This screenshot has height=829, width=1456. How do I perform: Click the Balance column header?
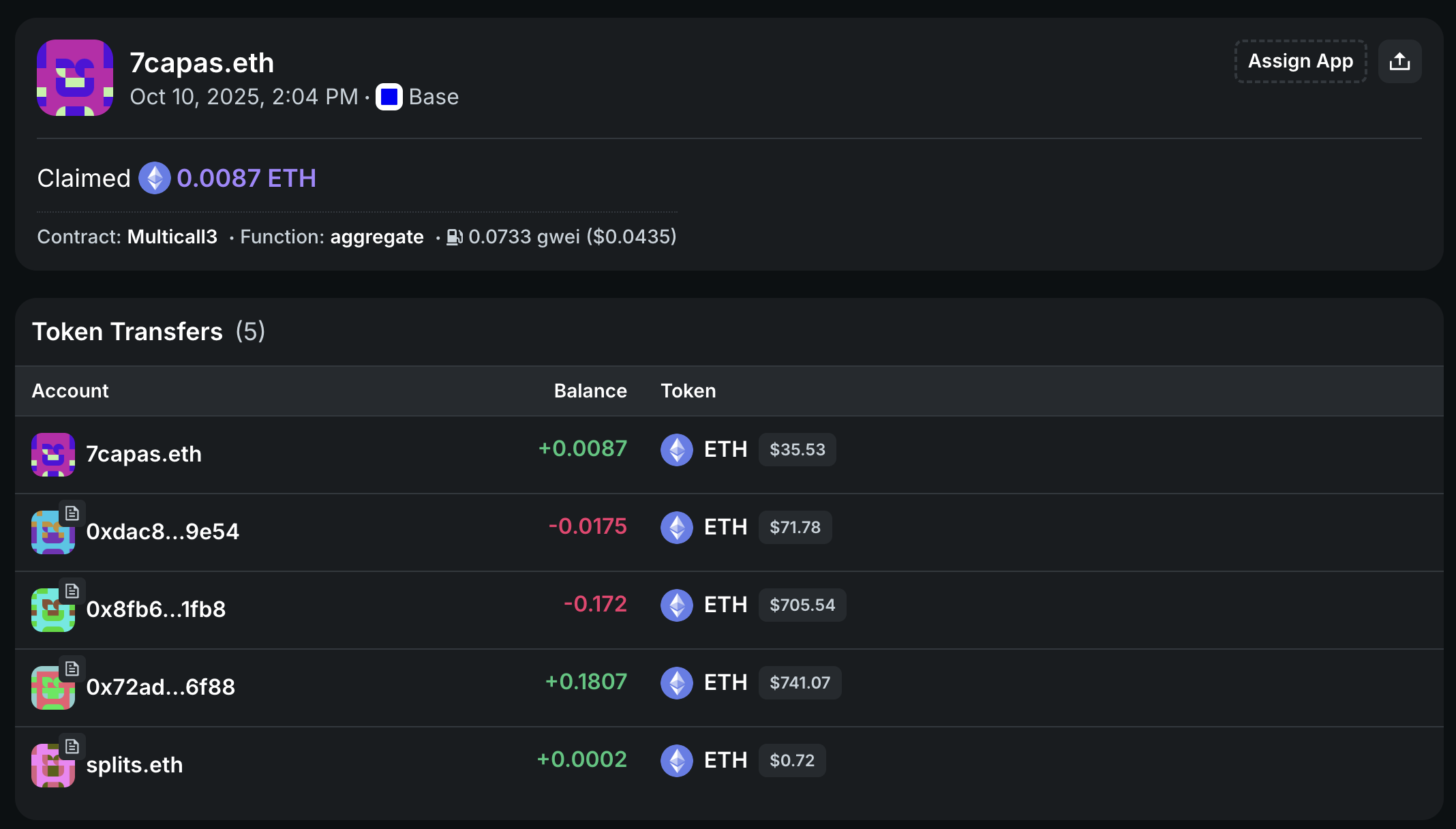(x=590, y=391)
